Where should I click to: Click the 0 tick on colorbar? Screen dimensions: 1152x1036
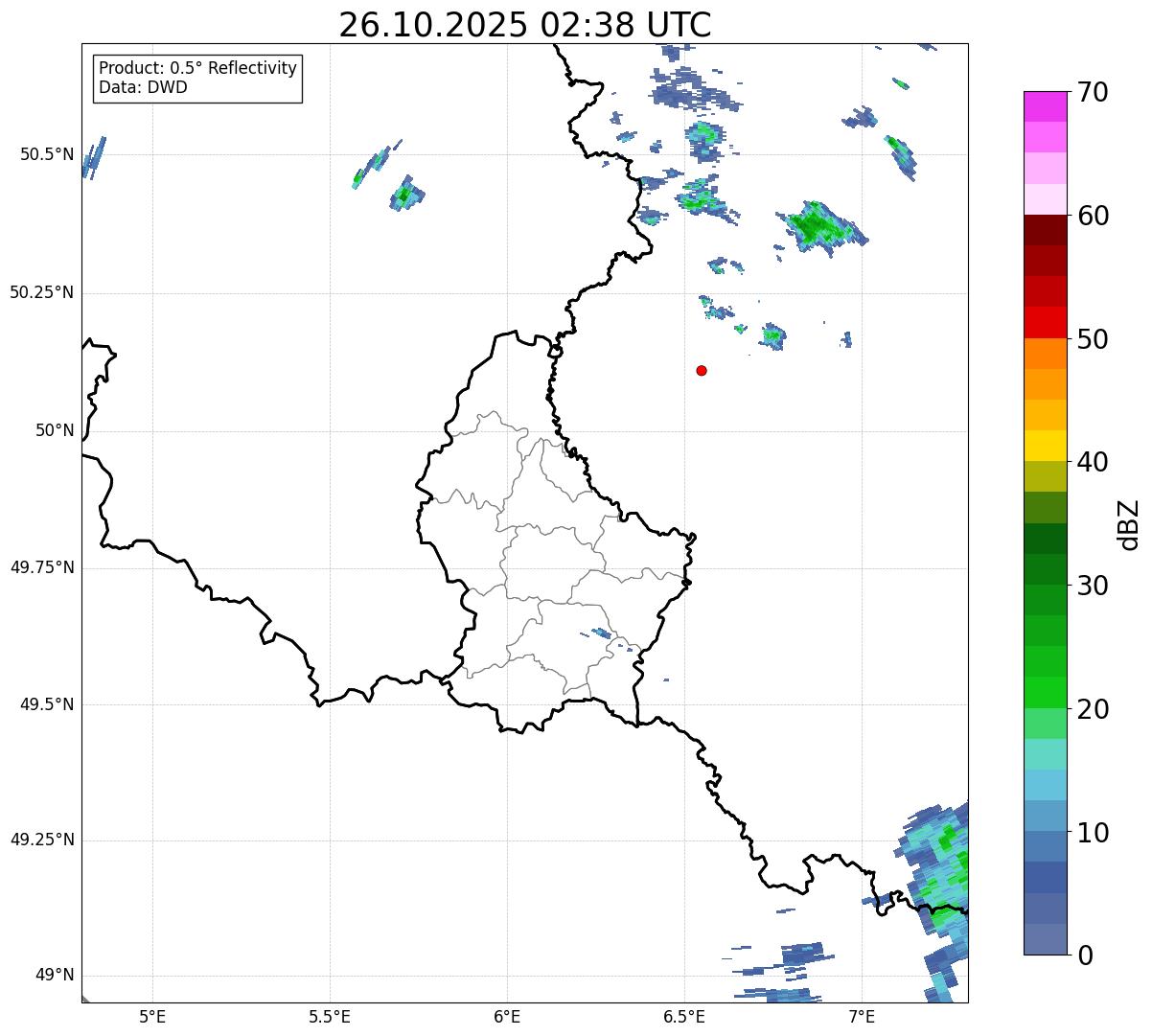[1084, 955]
